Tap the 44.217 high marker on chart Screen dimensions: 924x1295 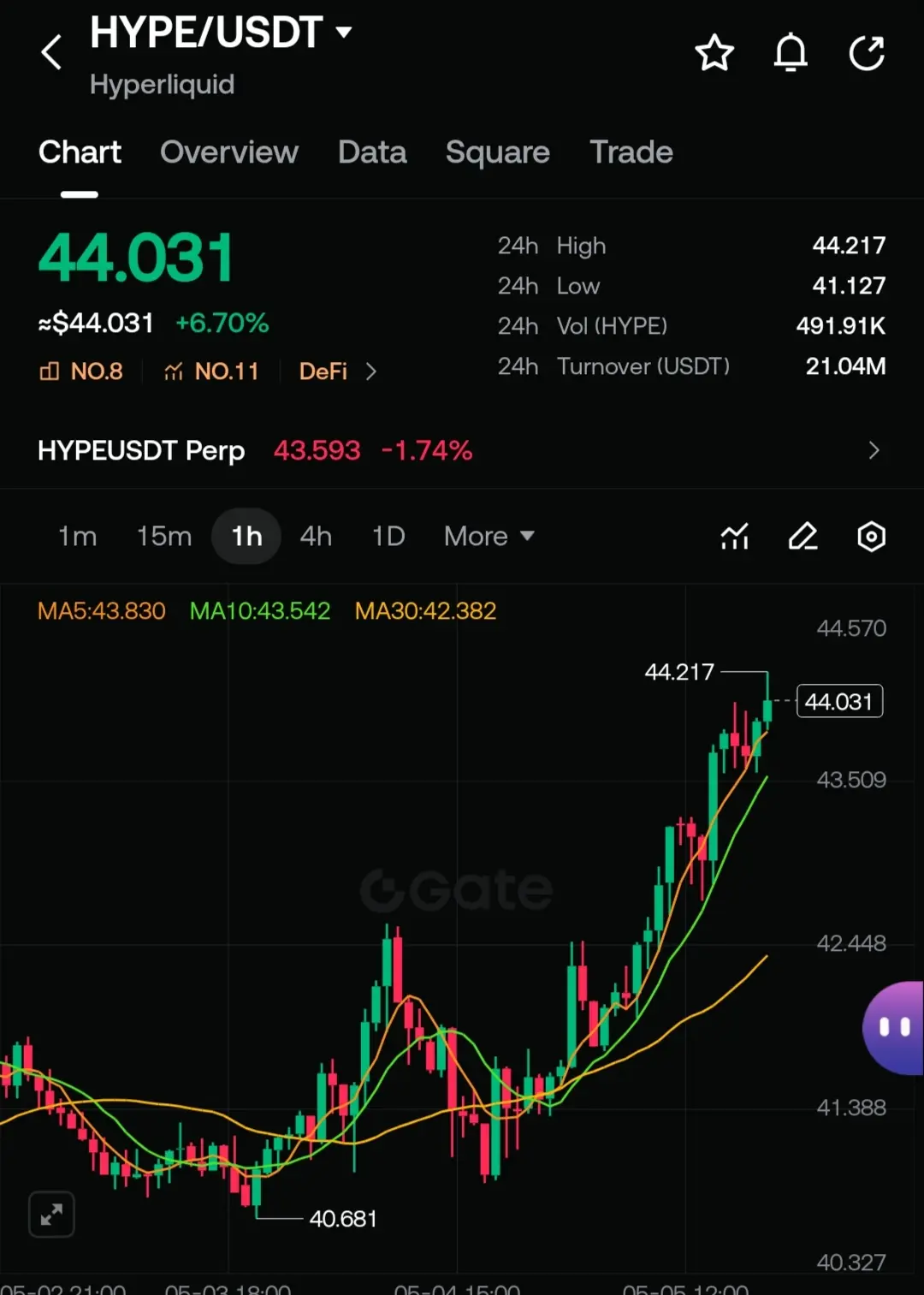[679, 672]
